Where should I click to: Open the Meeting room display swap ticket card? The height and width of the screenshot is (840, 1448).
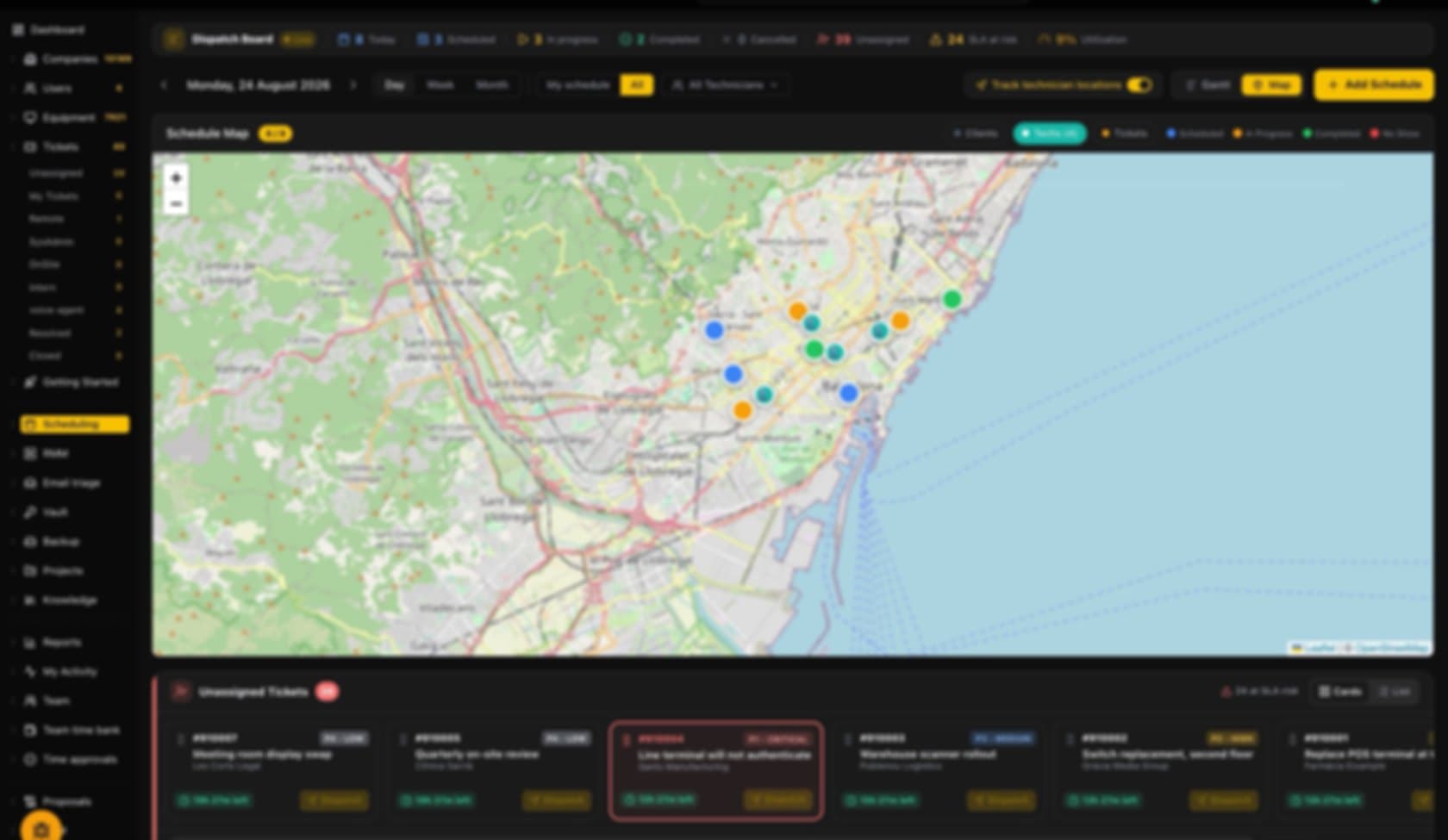272,770
